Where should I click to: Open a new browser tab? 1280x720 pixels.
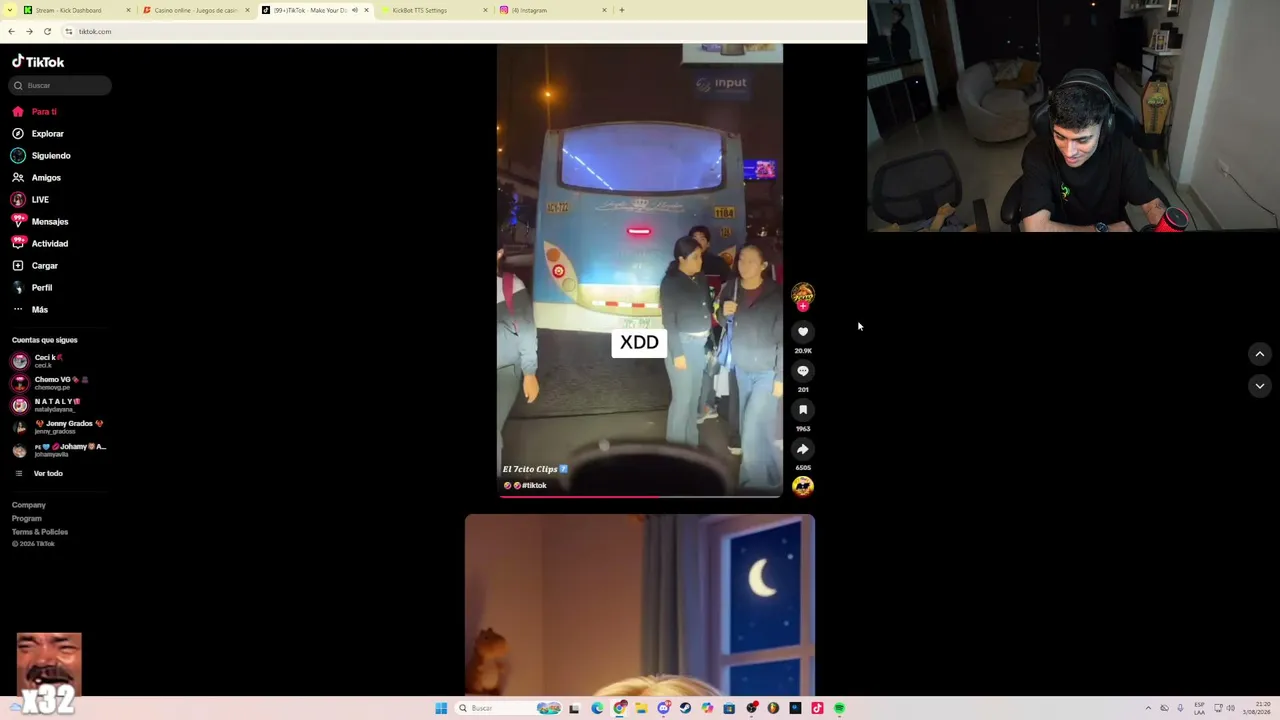click(622, 10)
